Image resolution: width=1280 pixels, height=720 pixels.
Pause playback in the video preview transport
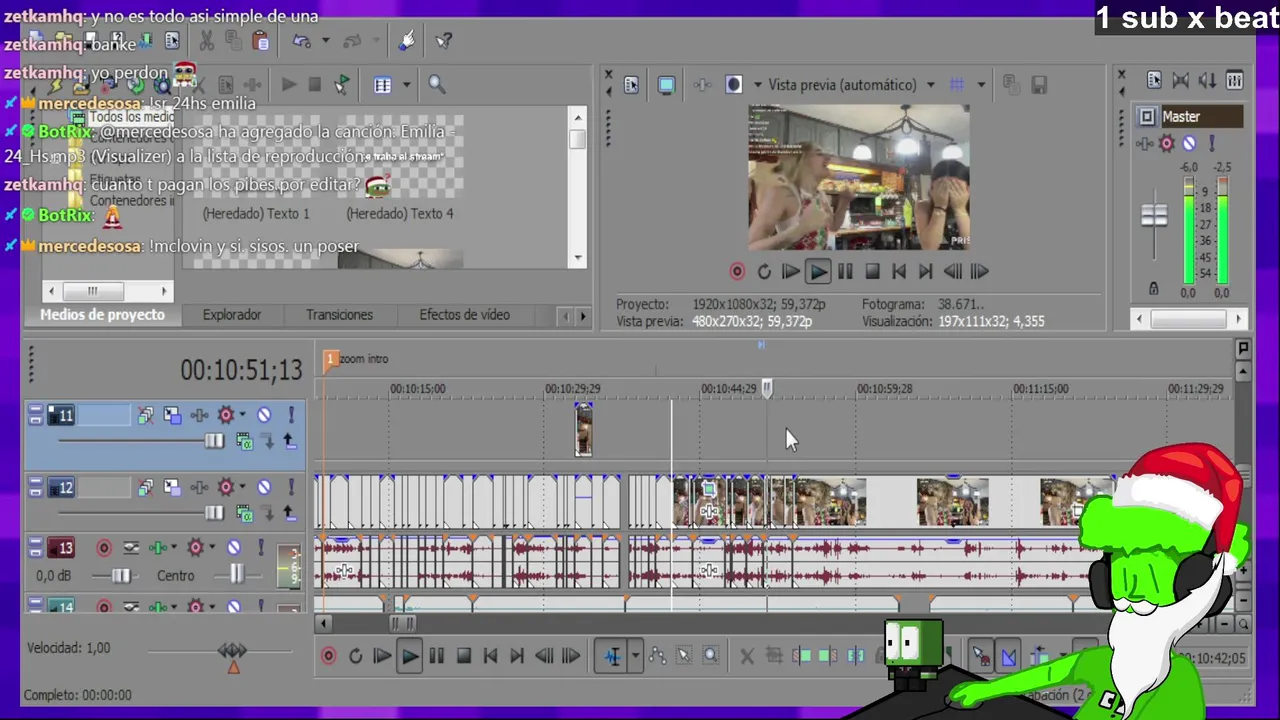[845, 271]
